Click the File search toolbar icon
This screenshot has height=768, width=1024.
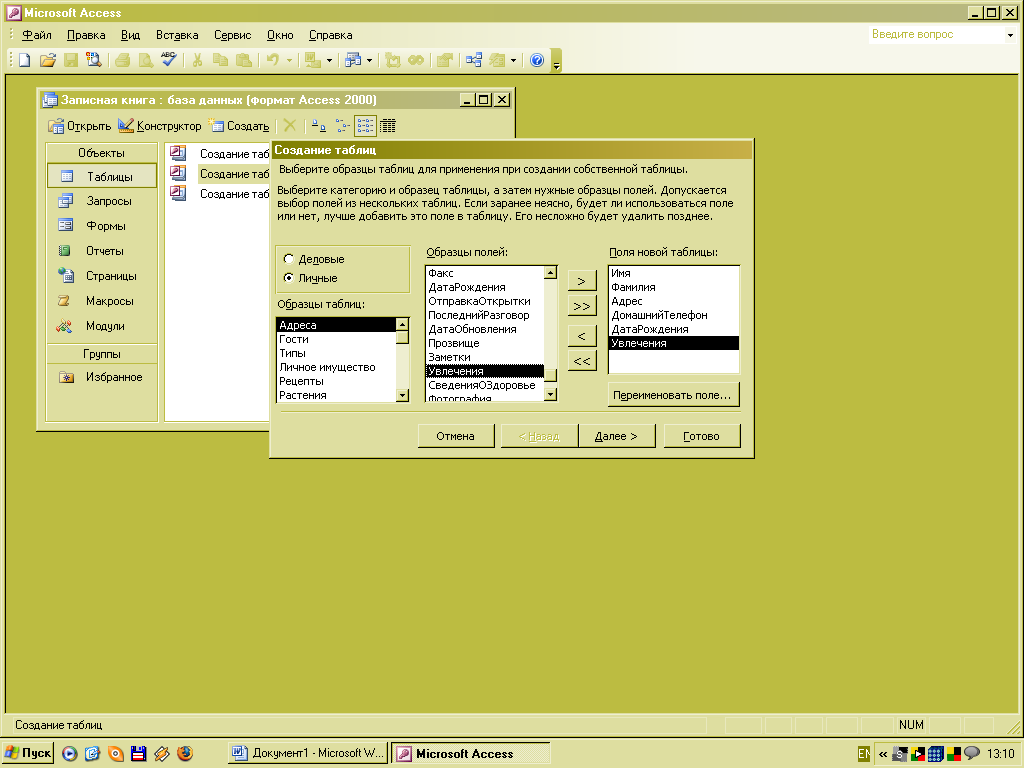[93, 60]
